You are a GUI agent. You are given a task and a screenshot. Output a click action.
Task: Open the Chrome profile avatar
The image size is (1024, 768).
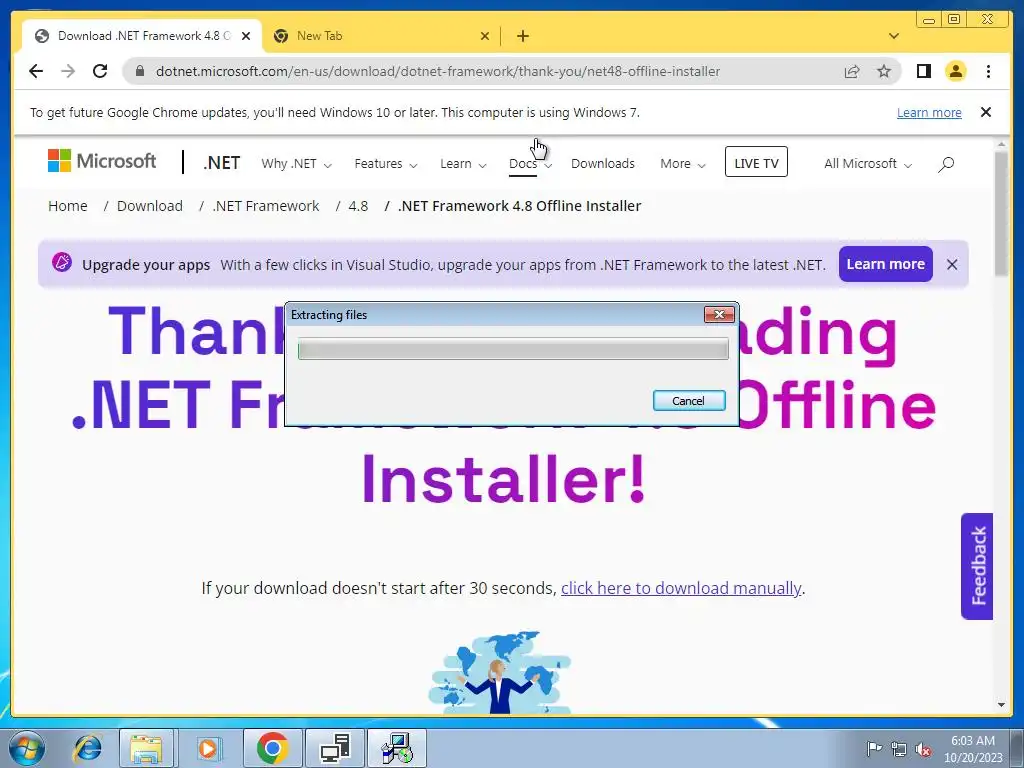click(x=955, y=71)
